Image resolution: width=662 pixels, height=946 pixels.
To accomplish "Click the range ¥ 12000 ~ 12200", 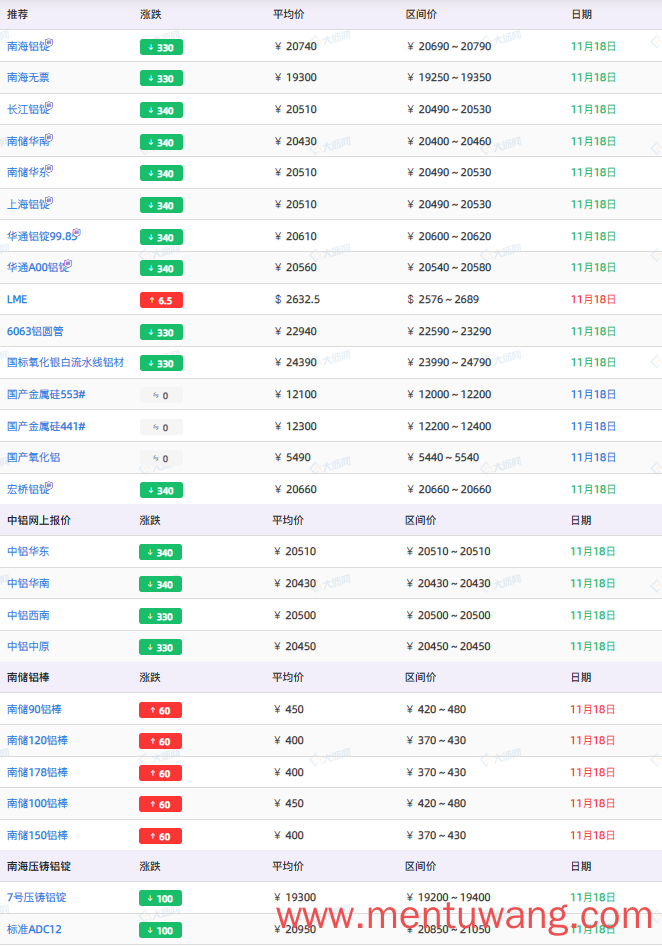I will point(449,395).
